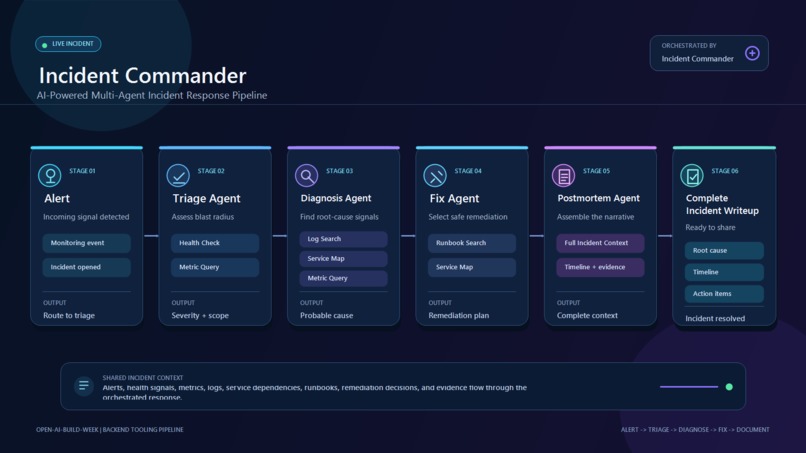Screen dimensions: 806x453
Task: Click the Incoming signal detected text
Action: [86, 217]
